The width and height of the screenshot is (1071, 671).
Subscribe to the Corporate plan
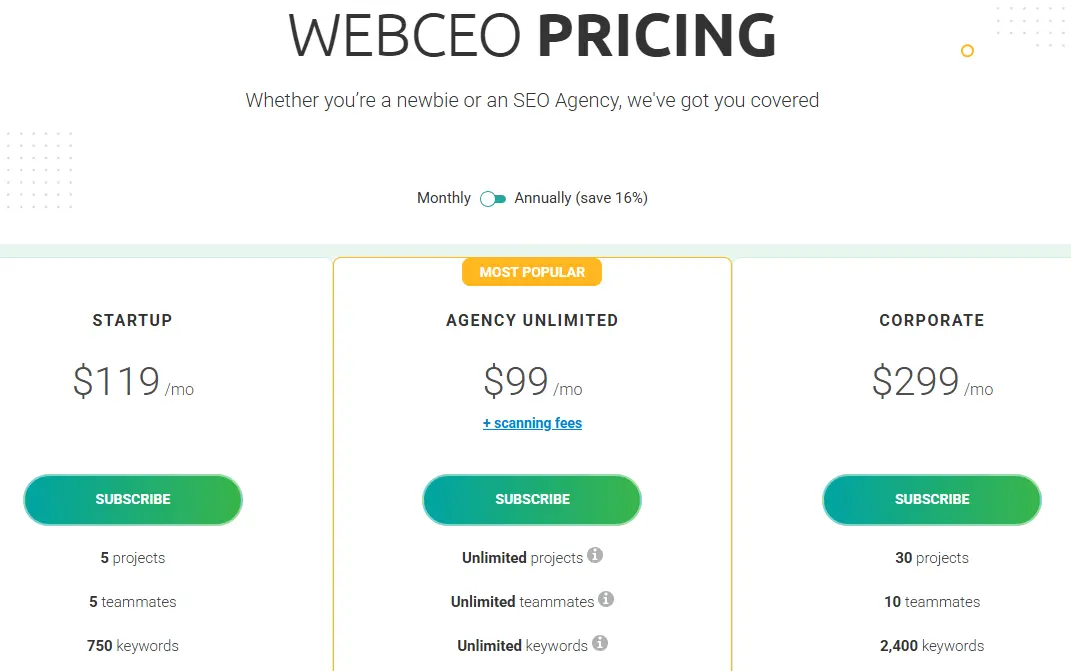931,499
